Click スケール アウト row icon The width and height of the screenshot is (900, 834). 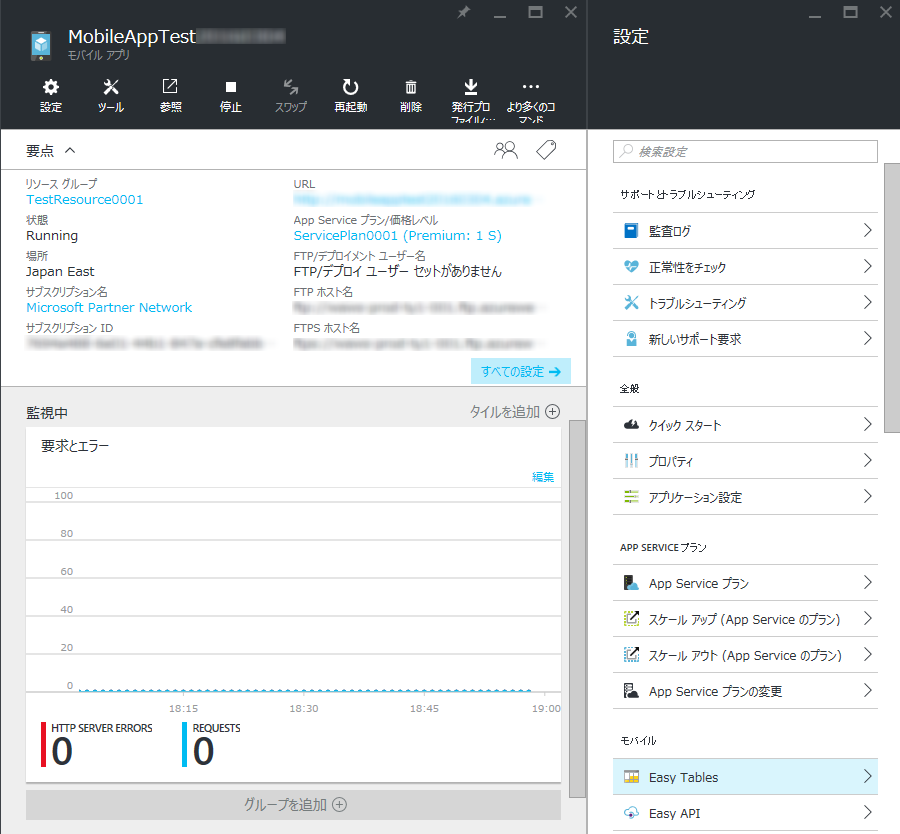(x=631, y=655)
